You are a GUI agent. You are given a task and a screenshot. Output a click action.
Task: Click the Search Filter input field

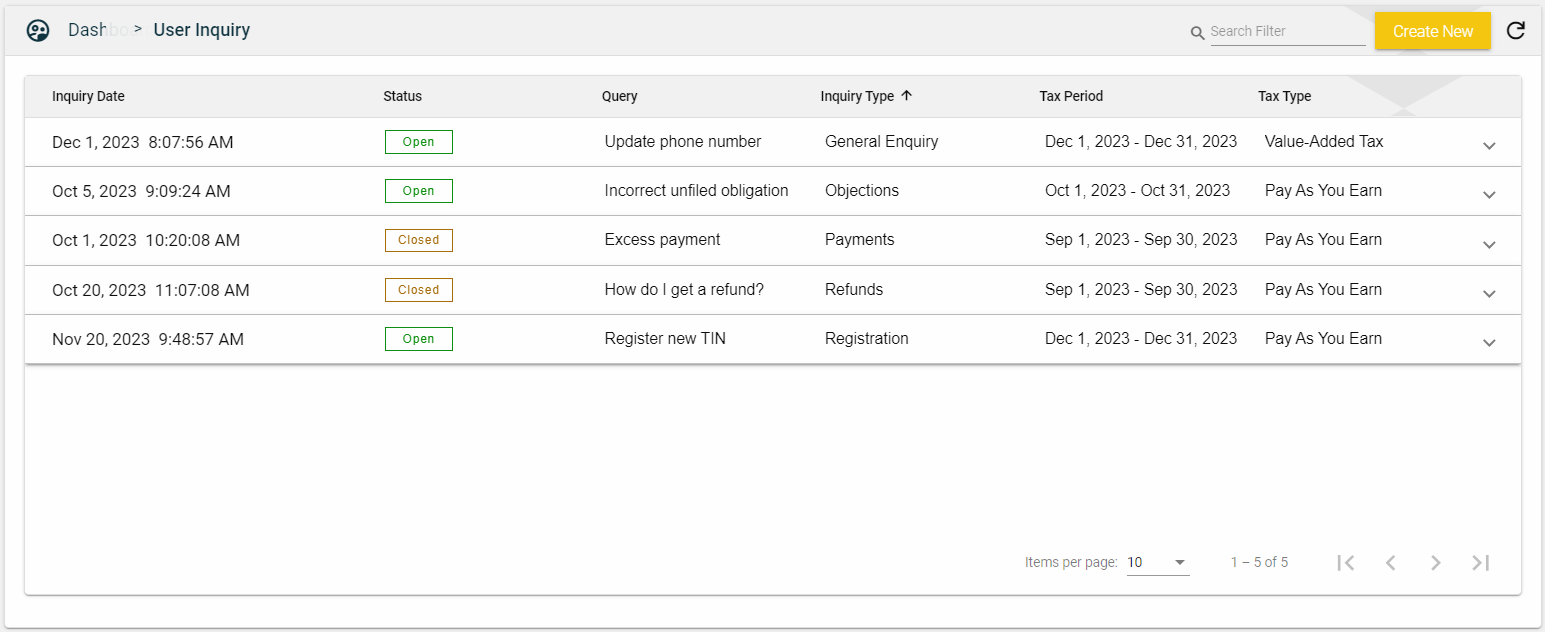click(x=1286, y=32)
